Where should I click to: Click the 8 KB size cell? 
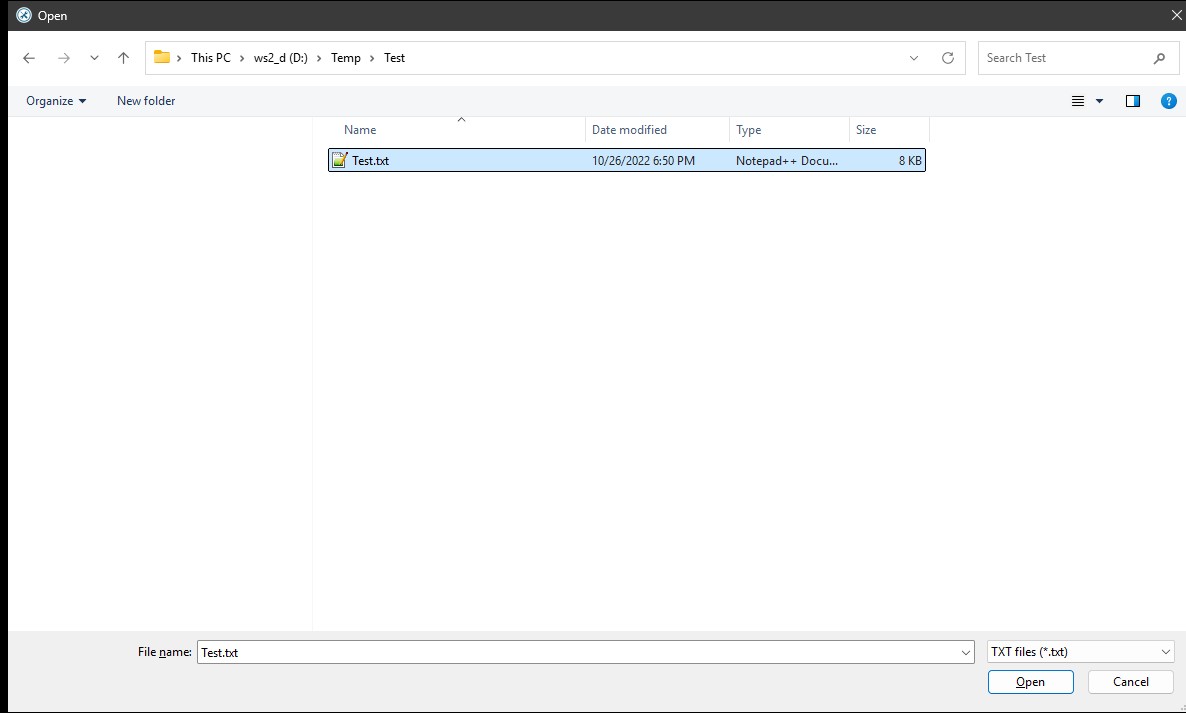(x=910, y=160)
